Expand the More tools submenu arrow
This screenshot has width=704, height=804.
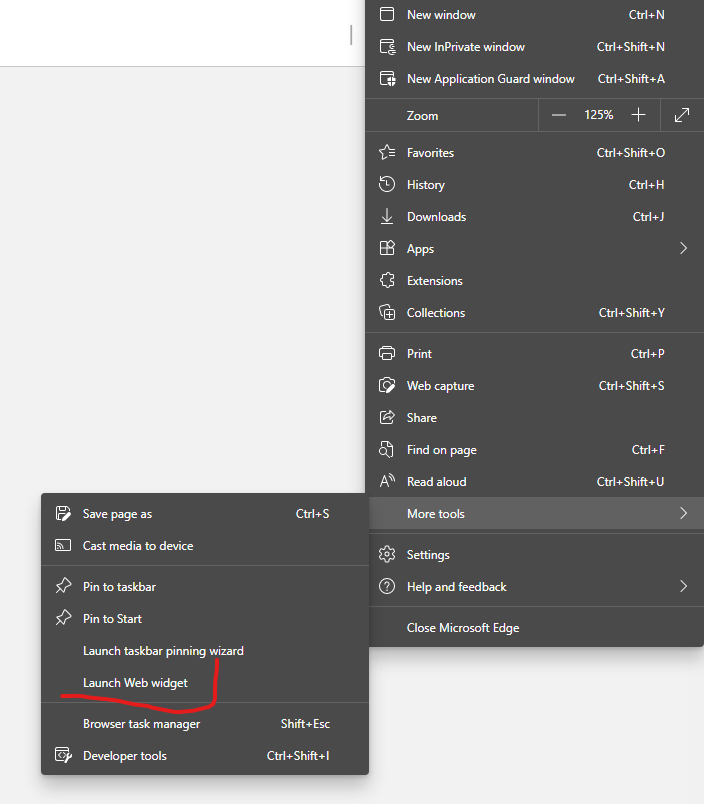683,513
